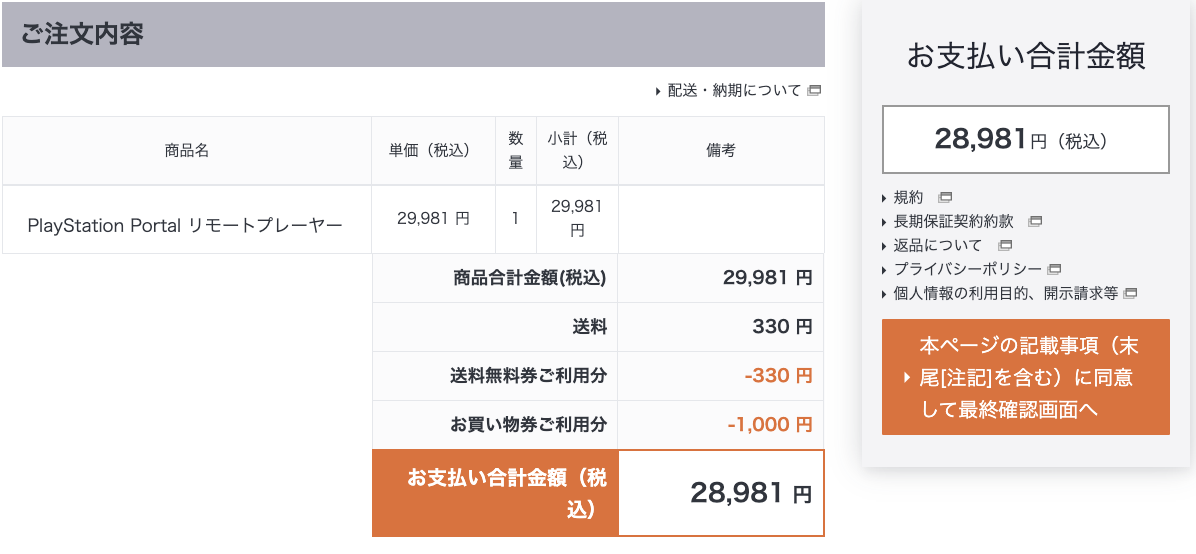
Task: Click the orange お支払い合計金額（税込） label cell
Action: (495, 494)
